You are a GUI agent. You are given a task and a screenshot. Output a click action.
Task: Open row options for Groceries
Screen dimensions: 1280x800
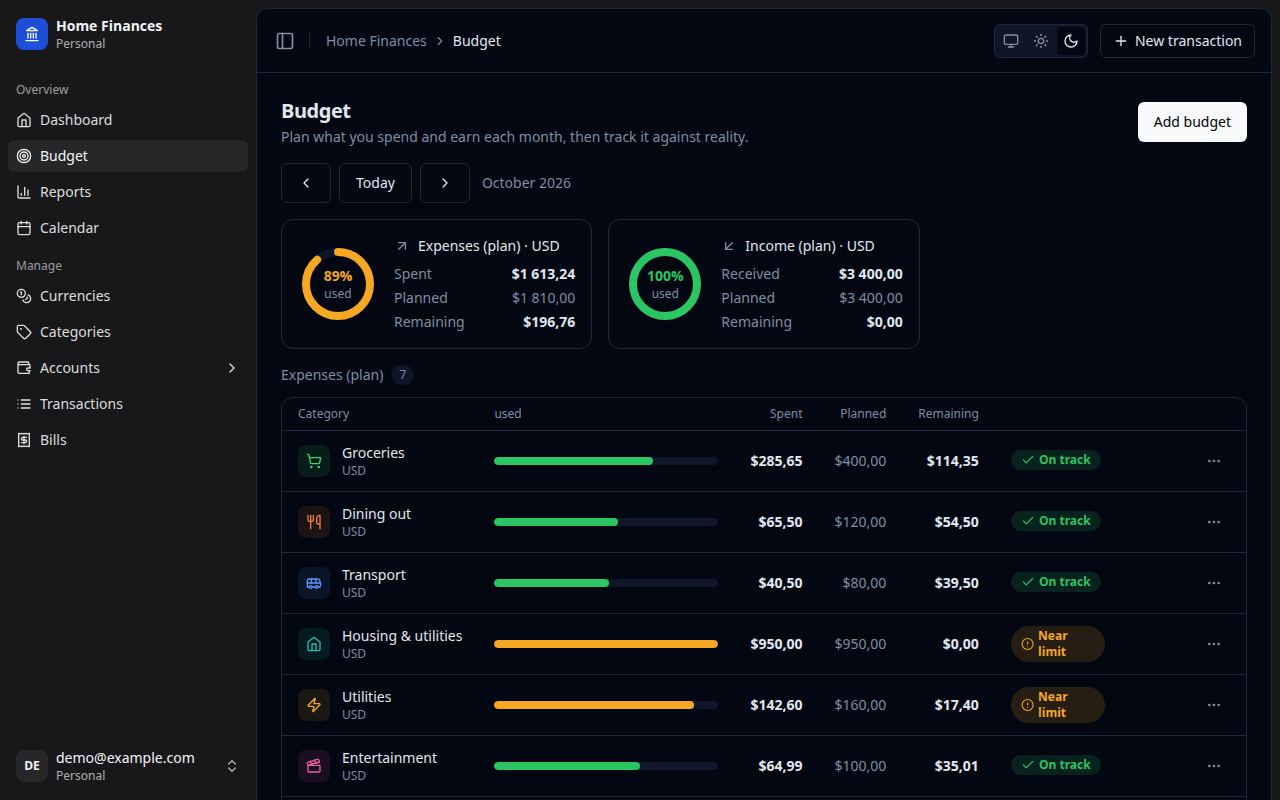[1214, 461]
